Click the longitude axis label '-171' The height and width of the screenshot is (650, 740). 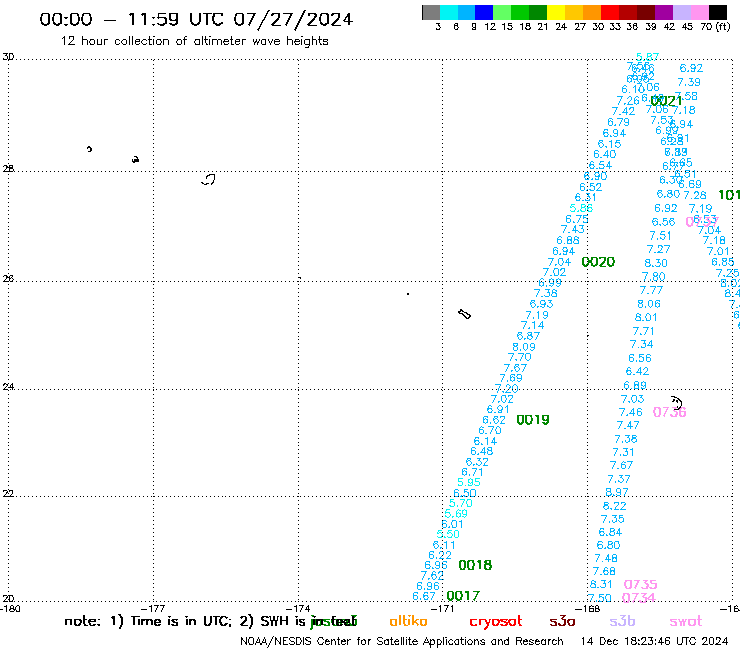(x=444, y=609)
